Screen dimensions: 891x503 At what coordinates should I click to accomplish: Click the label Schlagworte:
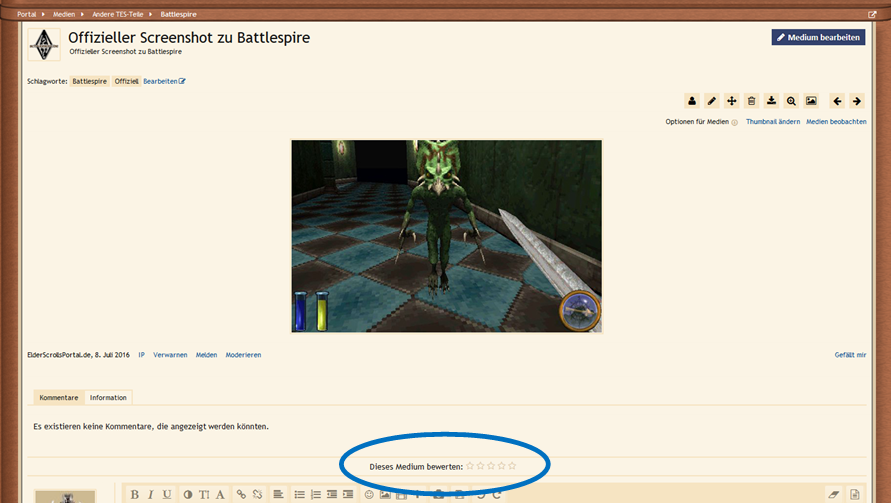pos(47,81)
